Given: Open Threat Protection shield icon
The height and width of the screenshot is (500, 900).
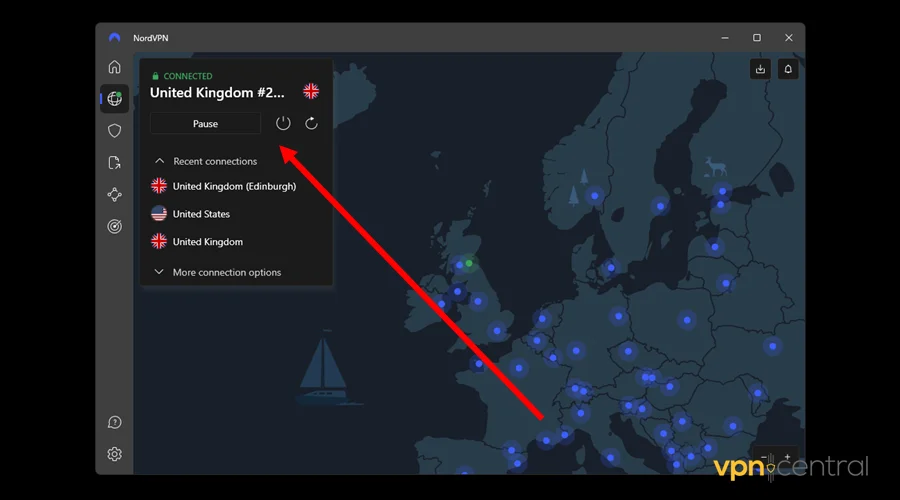Looking at the screenshot, I should pyautogui.click(x=114, y=131).
